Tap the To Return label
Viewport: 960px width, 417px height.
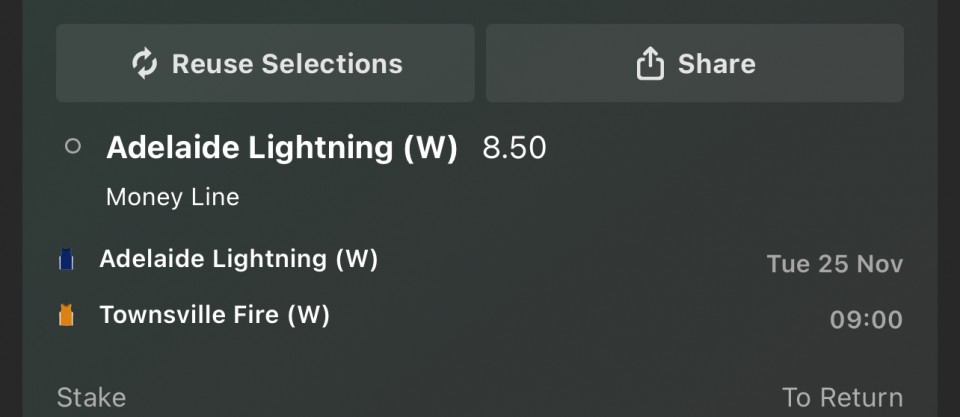tap(842, 397)
